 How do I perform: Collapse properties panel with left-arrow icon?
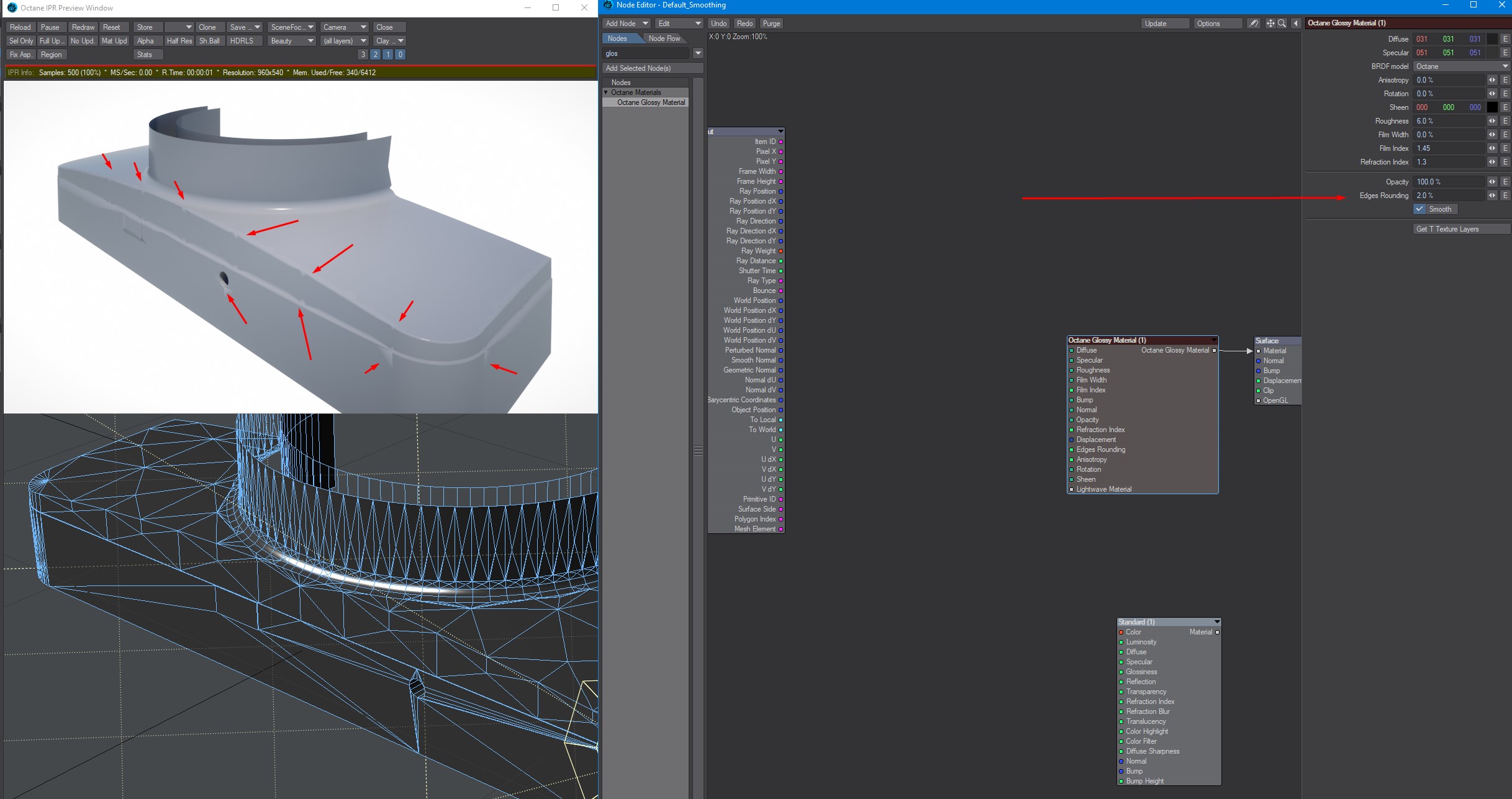tap(1296, 24)
